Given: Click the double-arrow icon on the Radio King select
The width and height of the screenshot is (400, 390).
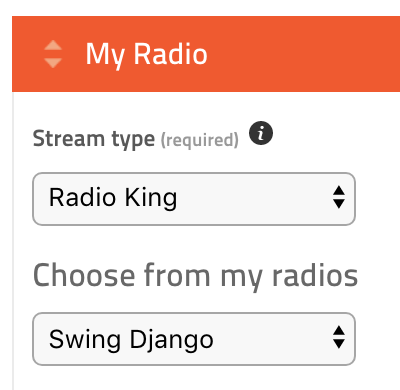Looking at the screenshot, I should coord(339,197).
